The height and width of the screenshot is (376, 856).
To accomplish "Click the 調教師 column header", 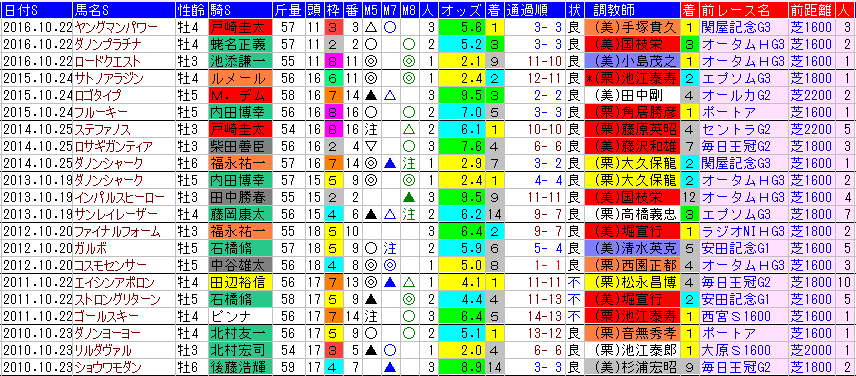I will pos(632,10).
